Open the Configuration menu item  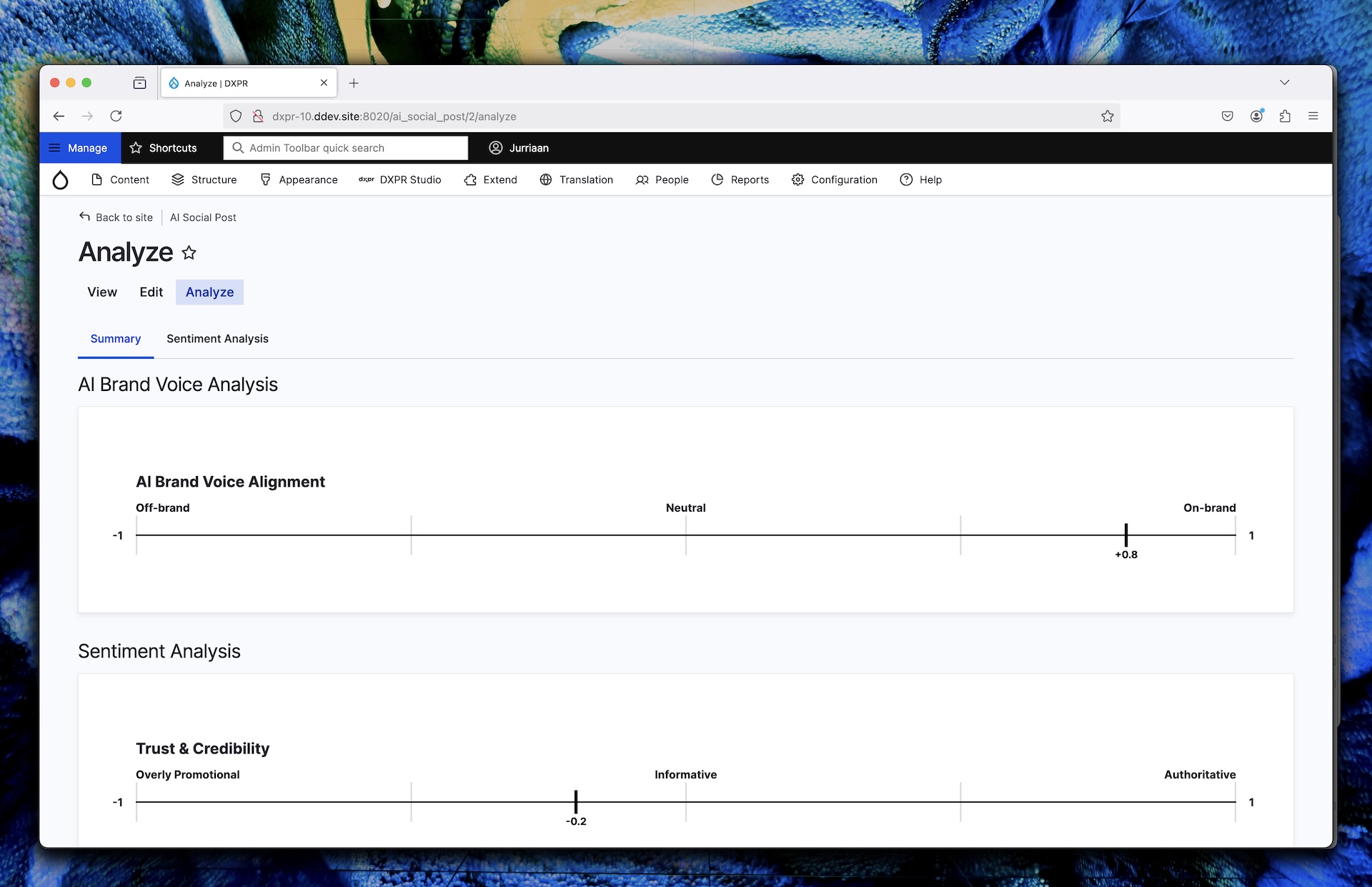click(834, 180)
